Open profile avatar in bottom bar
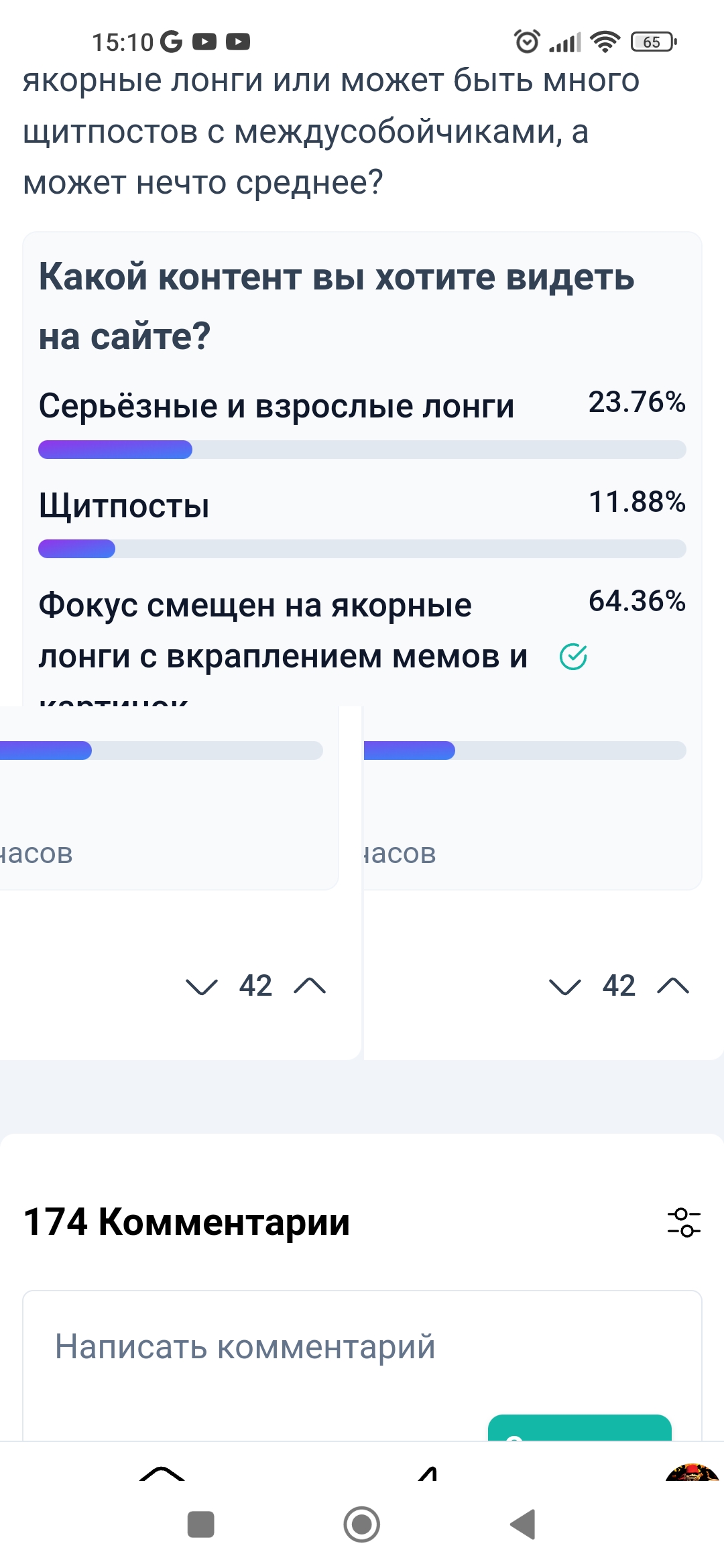 [x=692, y=1472]
